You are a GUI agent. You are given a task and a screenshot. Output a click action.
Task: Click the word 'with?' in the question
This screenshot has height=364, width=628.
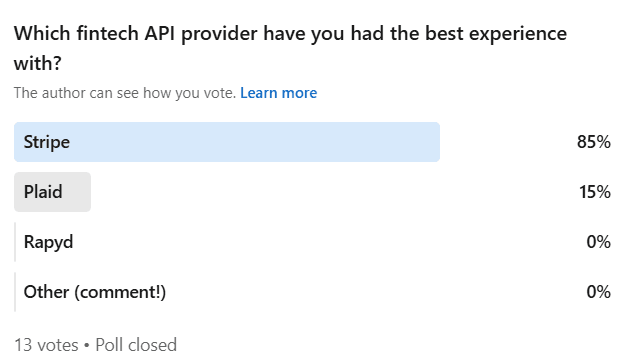[x=38, y=63]
